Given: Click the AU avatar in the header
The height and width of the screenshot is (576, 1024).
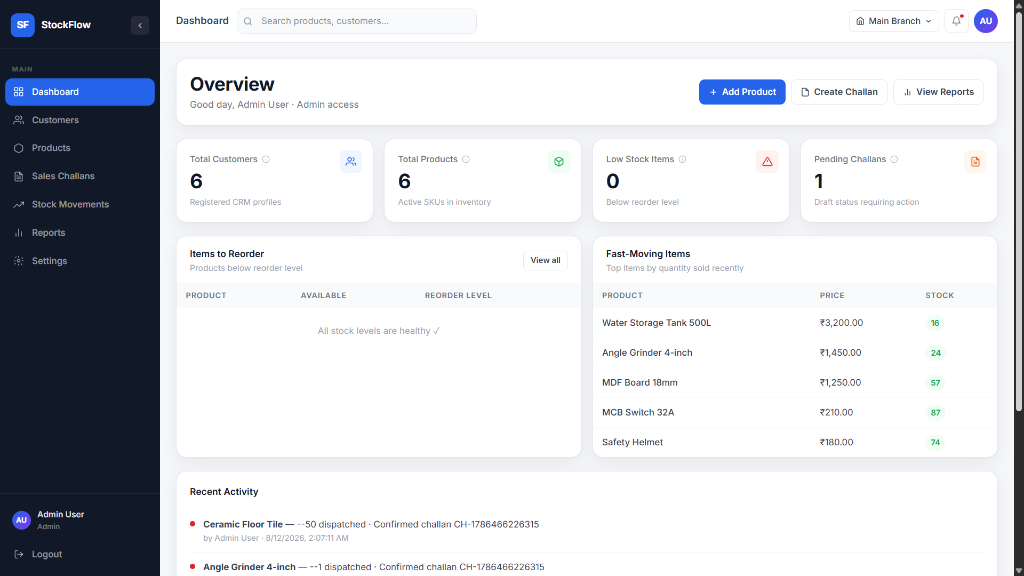Looking at the screenshot, I should (985, 21).
